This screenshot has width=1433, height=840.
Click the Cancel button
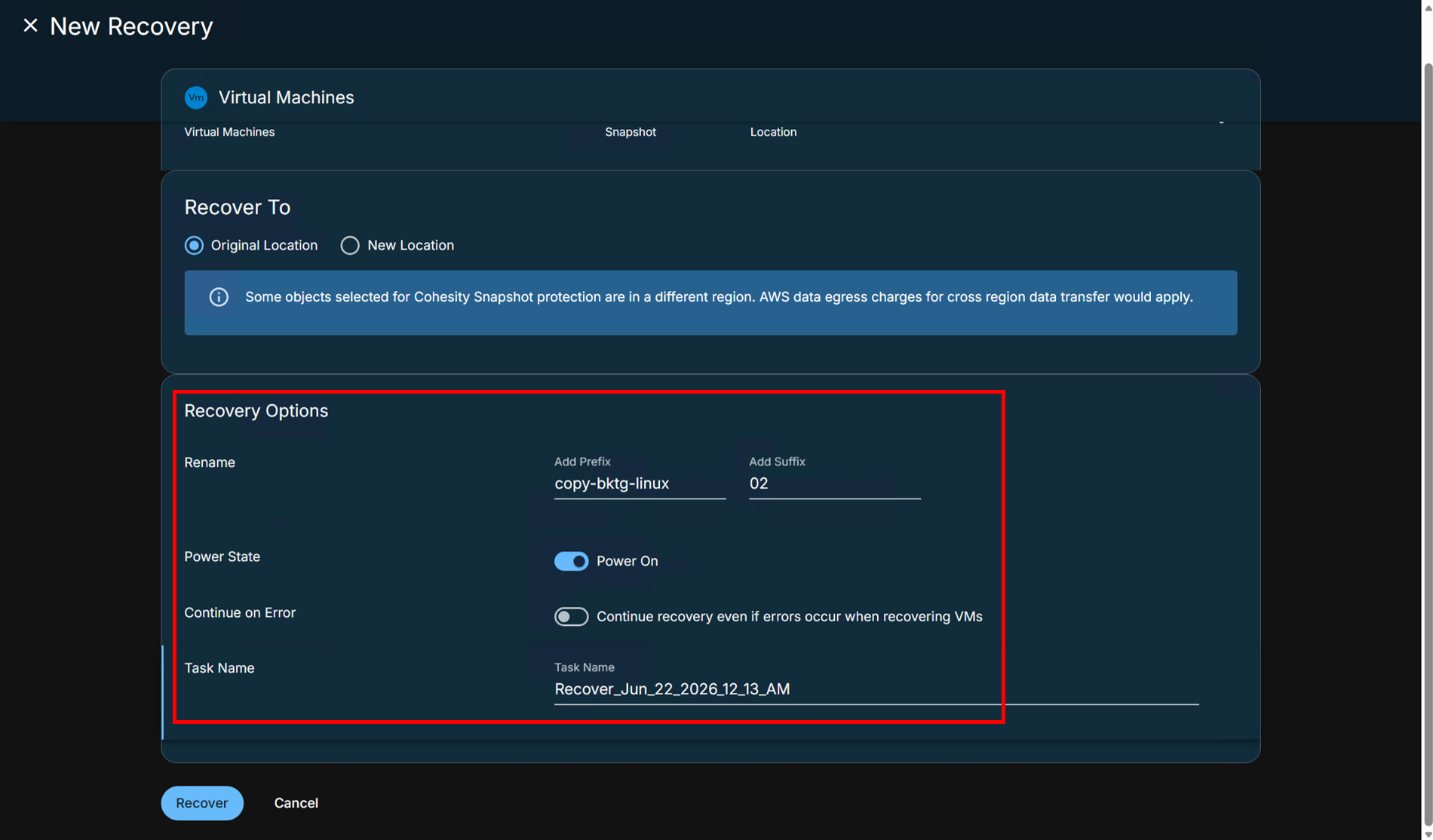pos(296,803)
